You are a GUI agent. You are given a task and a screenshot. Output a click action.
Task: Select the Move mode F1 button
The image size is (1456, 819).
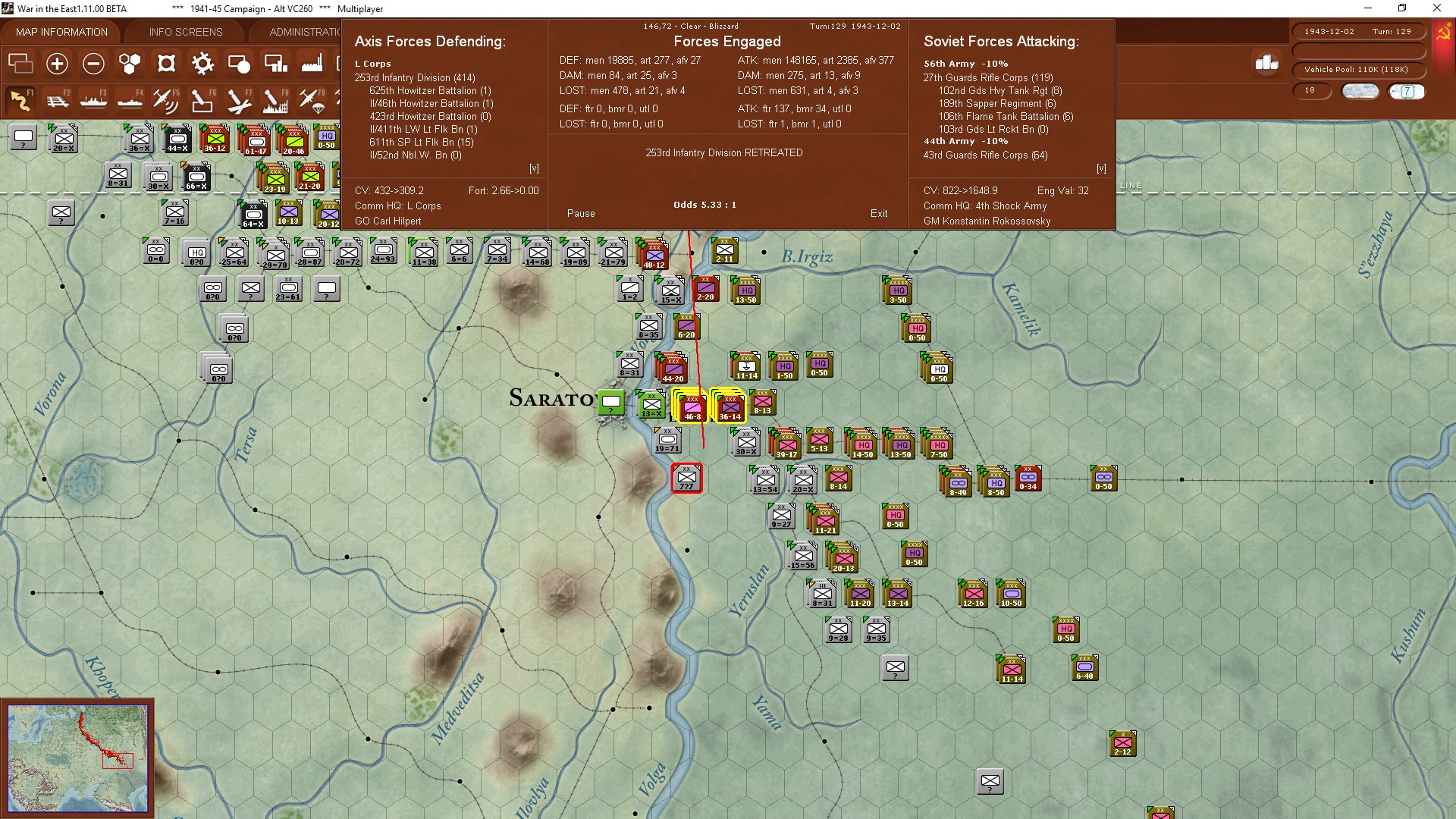(20, 100)
